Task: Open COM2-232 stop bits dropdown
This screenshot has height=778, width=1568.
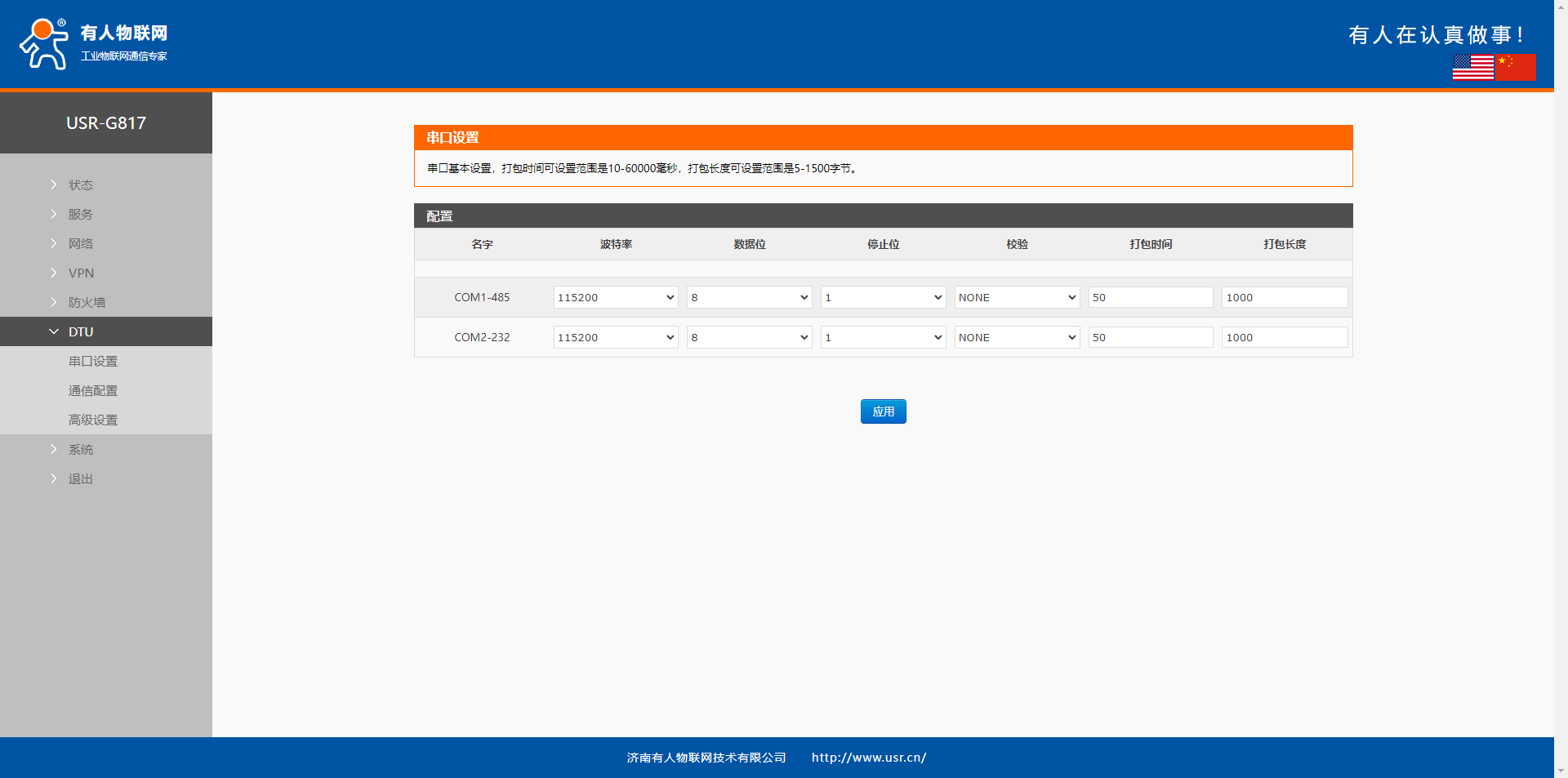Action: (x=883, y=337)
